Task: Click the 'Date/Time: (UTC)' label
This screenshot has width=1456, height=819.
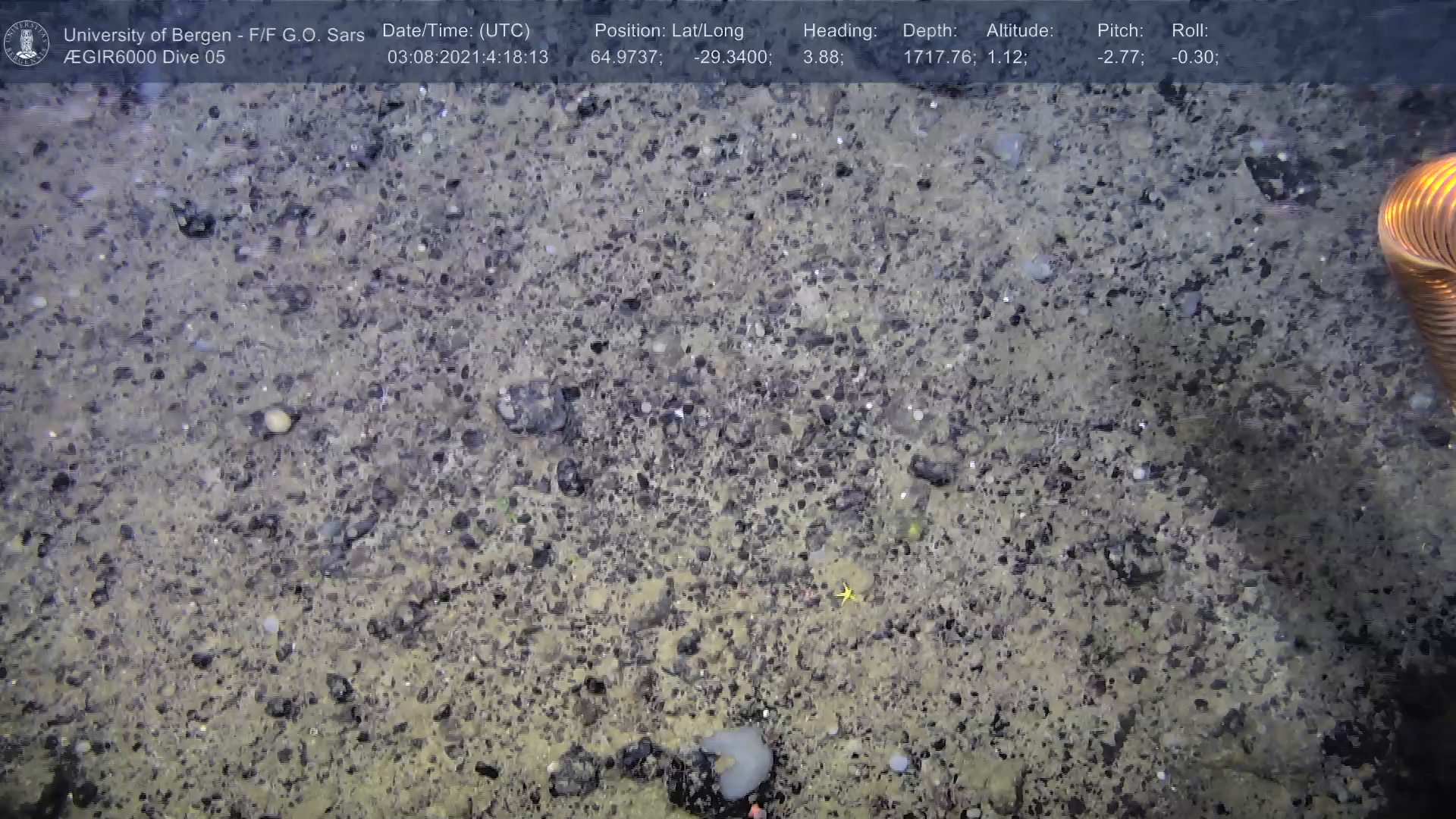Action: [x=456, y=31]
